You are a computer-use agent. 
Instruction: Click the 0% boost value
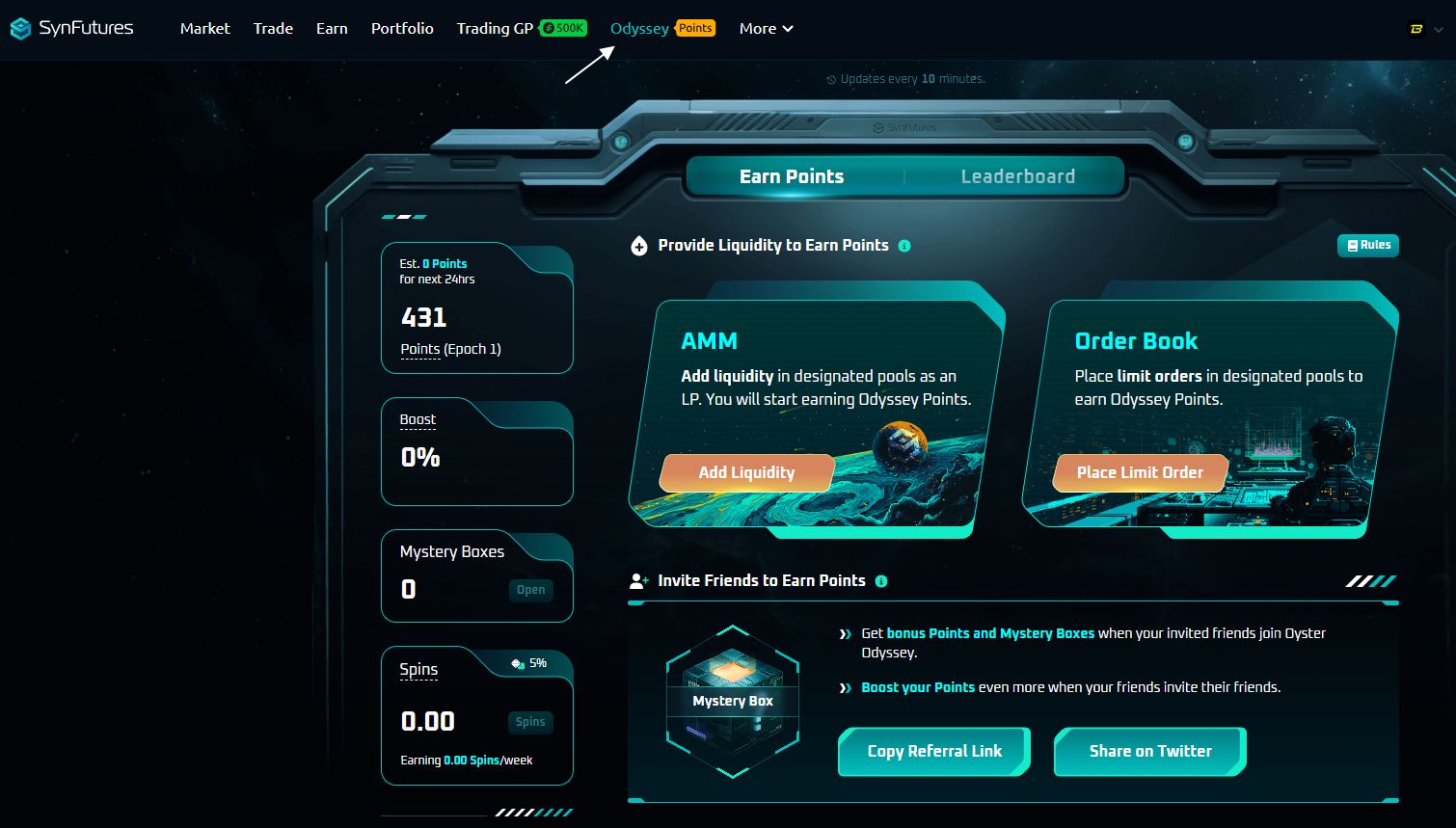[420, 457]
